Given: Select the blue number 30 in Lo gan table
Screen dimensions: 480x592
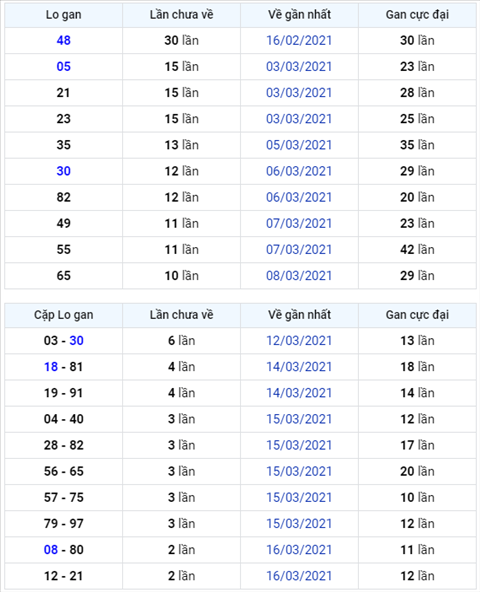Looking at the screenshot, I should (63, 171).
